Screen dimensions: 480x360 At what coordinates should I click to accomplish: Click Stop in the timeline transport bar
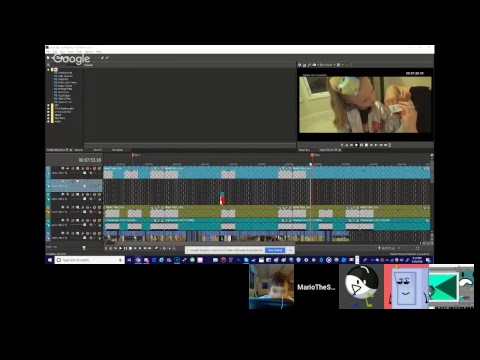tap(130, 248)
